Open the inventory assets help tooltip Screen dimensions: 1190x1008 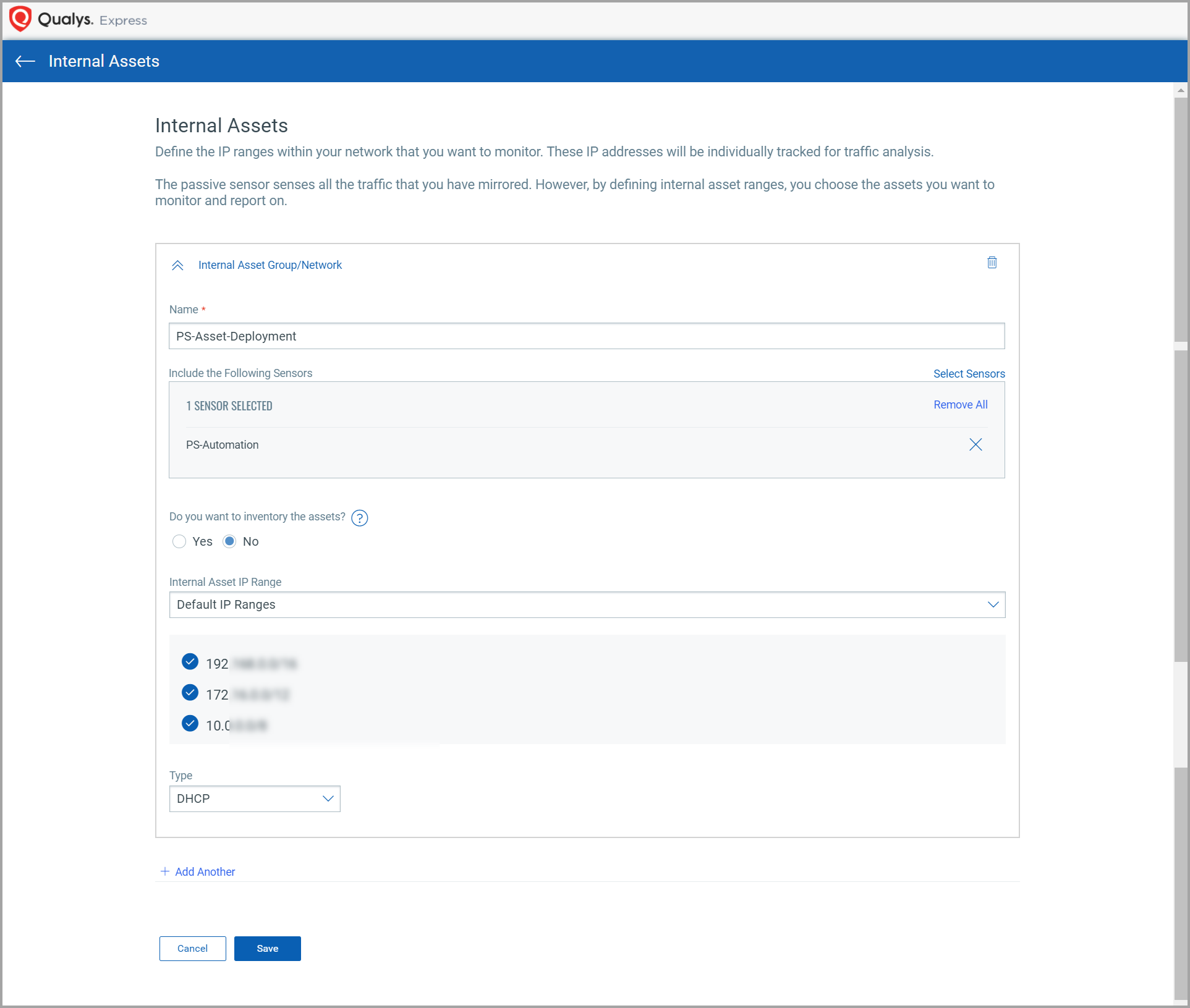point(359,518)
